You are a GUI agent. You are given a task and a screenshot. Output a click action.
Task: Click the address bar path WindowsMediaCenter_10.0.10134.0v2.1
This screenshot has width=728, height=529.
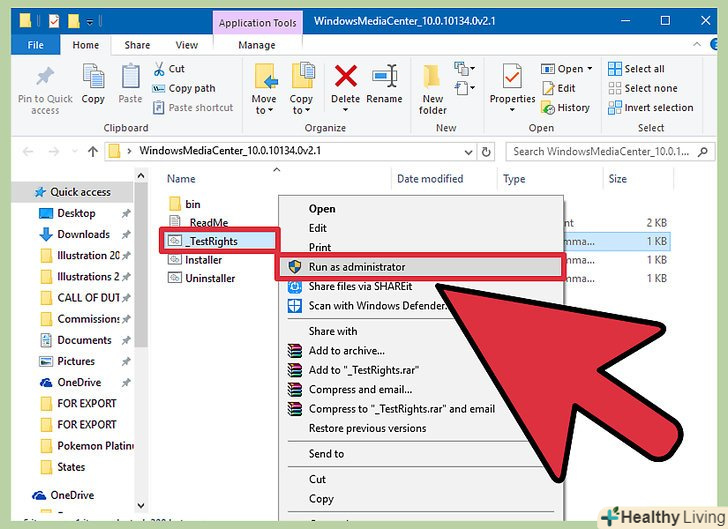(x=230, y=151)
